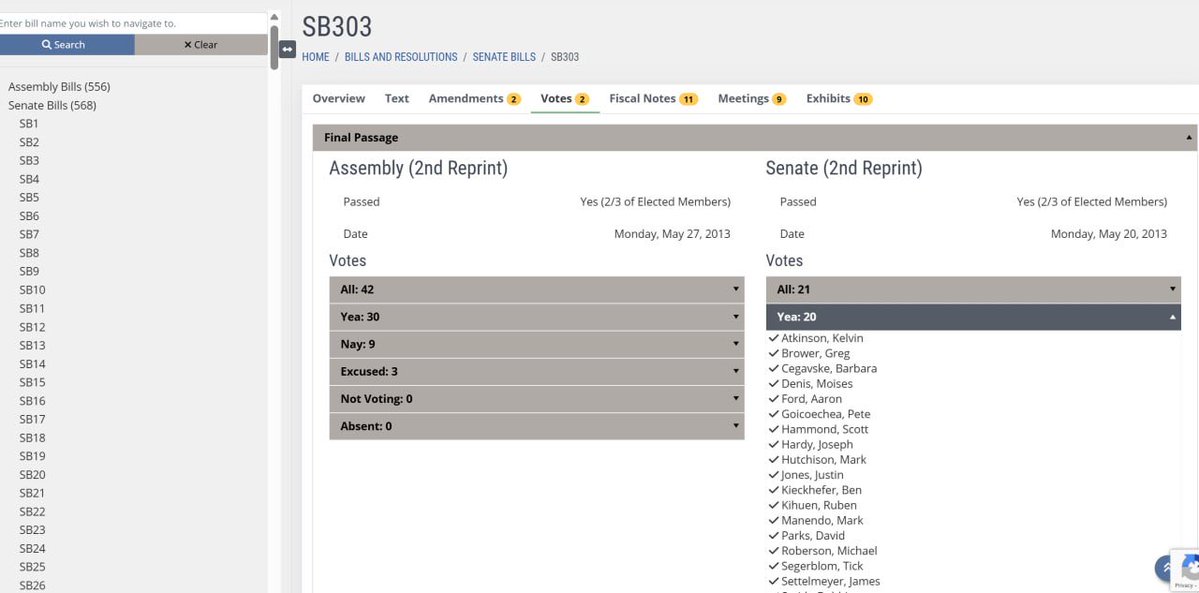Click senator name Hammond, Scott
Viewport: 1199px width, 593px height.
pos(825,430)
